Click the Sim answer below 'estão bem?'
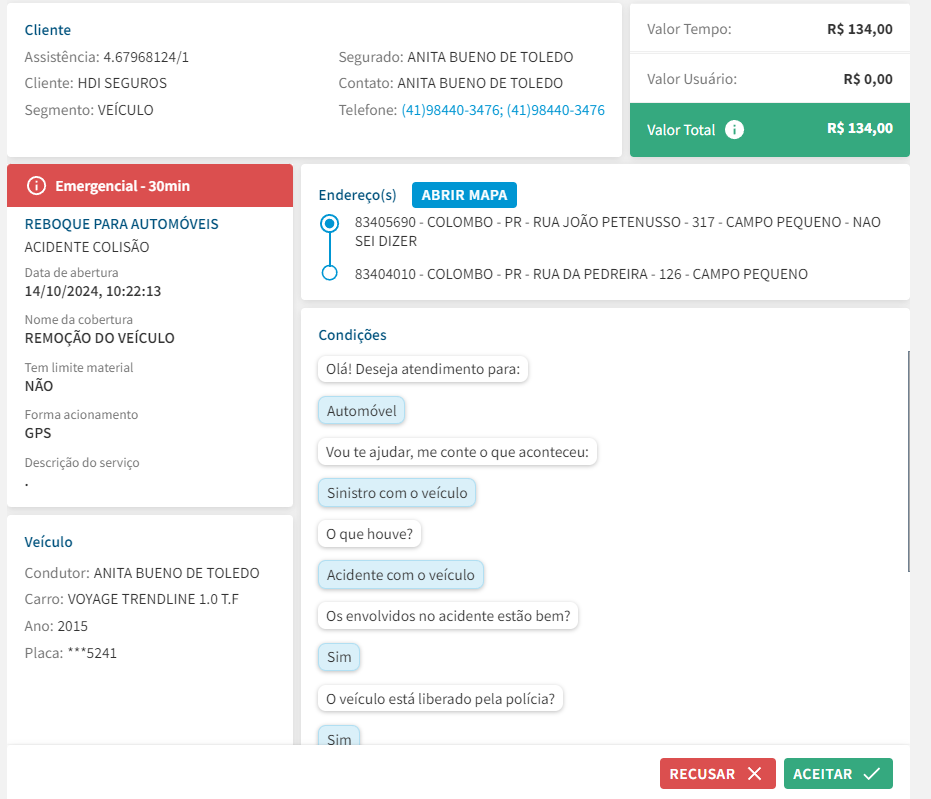Viewport: 931px width, 799px height. [x=339, y=657]
